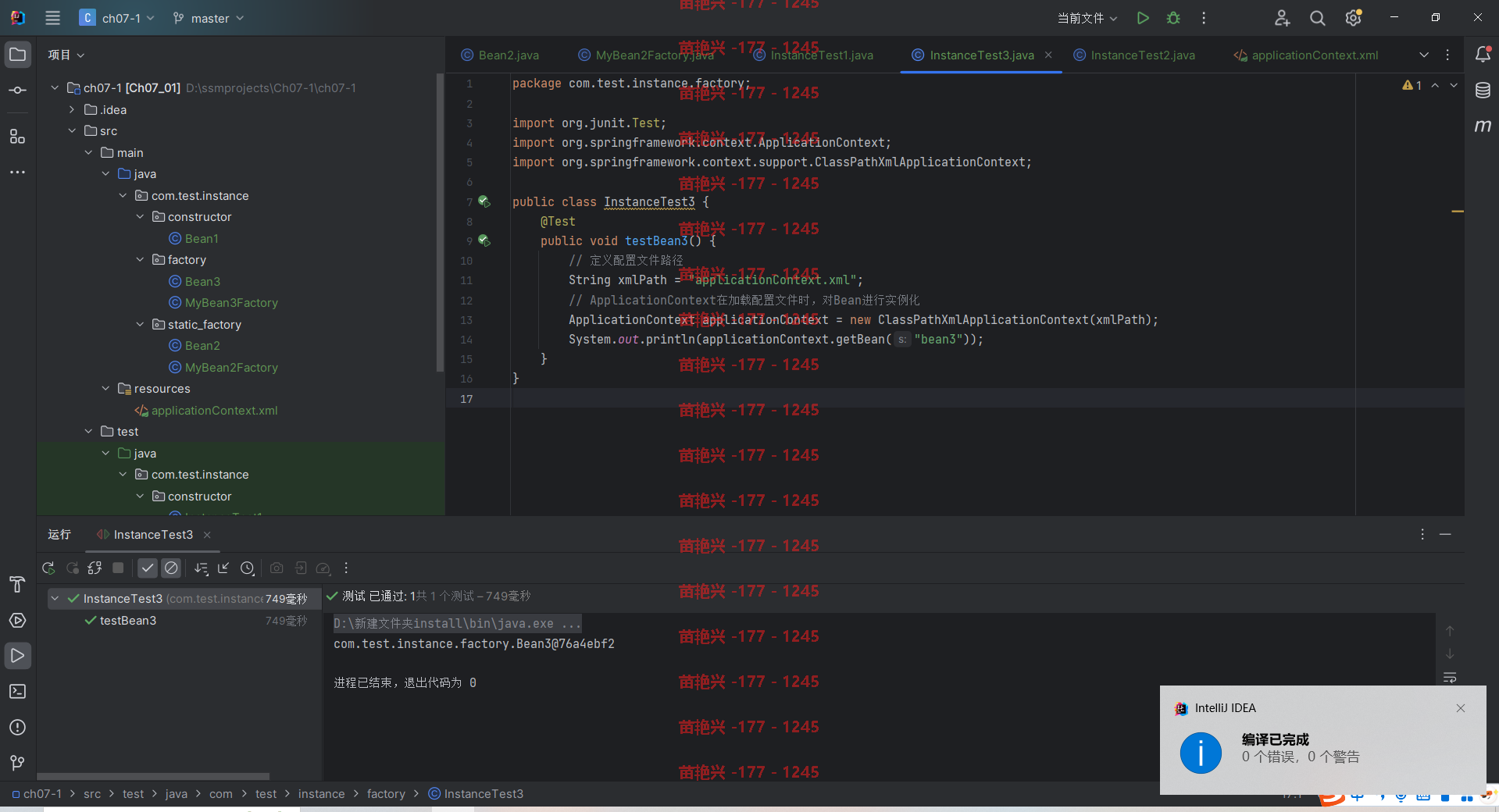1499x812 pixels.
Task: Open the Problems tool window
Action: click(x=17, y=728)
